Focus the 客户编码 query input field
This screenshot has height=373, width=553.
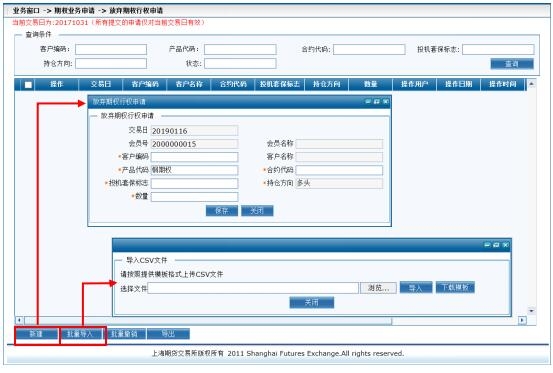pyautogui.click(x=111, y=49)
